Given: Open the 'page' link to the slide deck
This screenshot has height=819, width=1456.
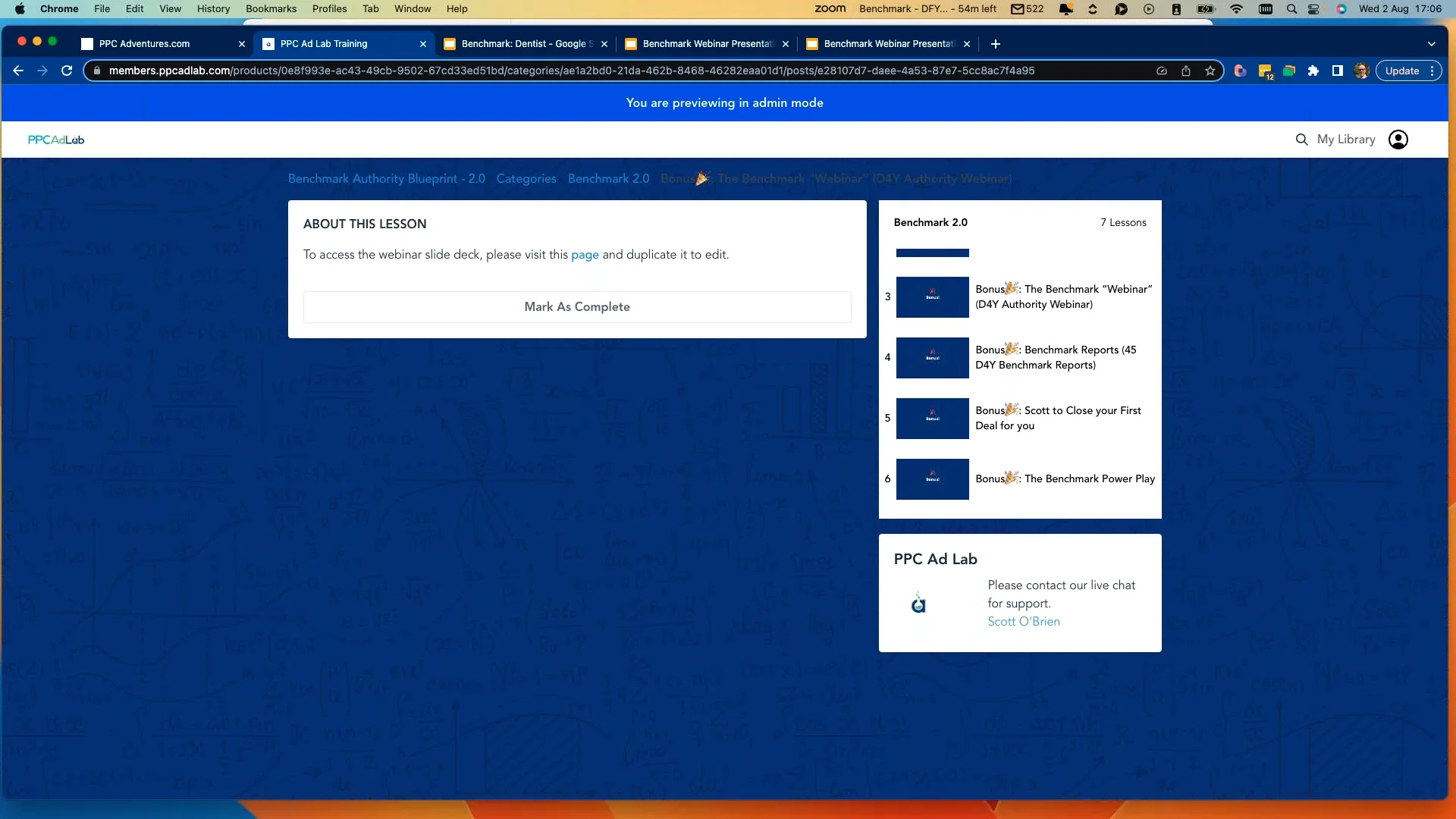Looking at the screenshot, I should click(x=585, y=255).
